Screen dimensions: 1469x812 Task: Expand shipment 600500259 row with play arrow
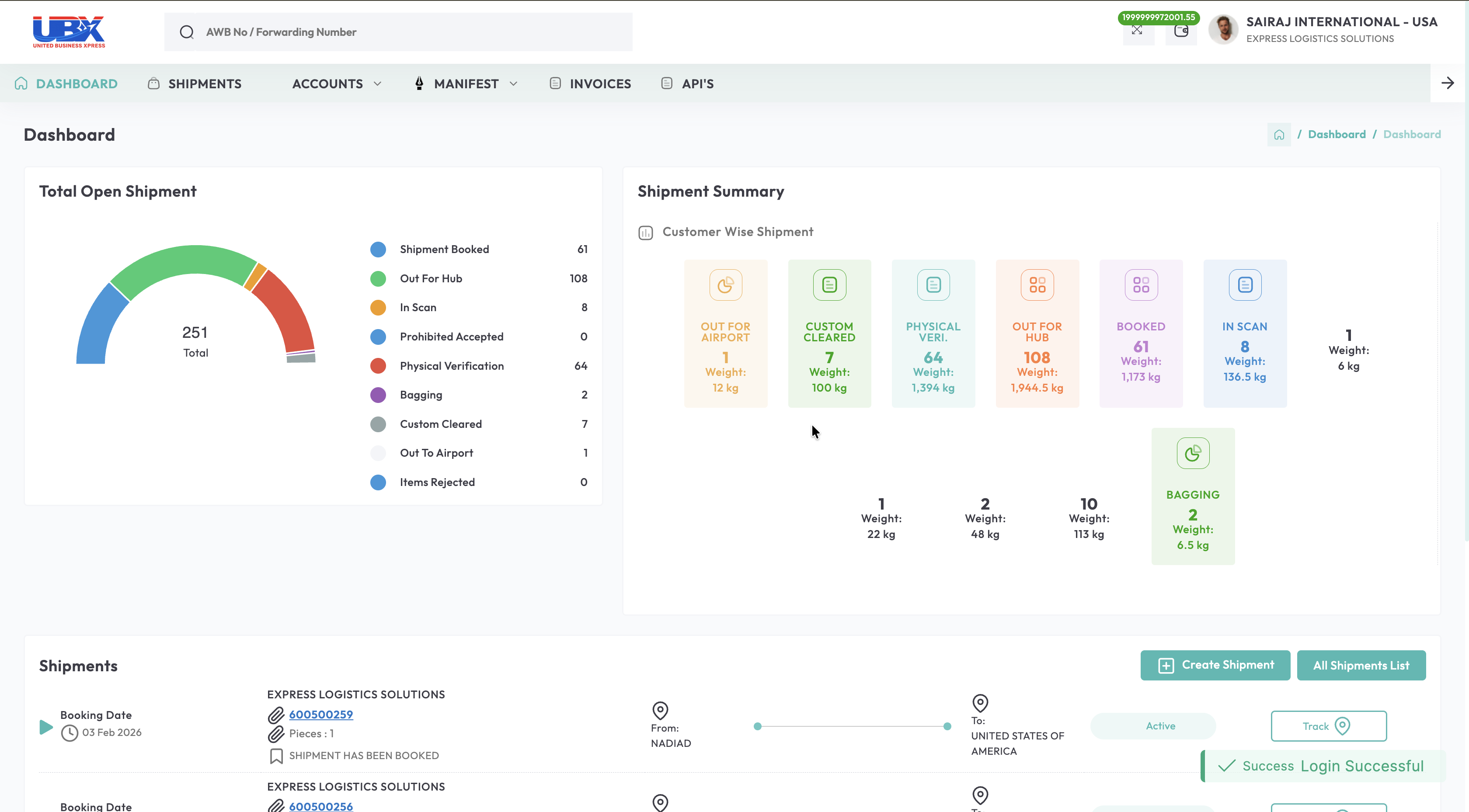pyautogui.click(x=46, y=727)
